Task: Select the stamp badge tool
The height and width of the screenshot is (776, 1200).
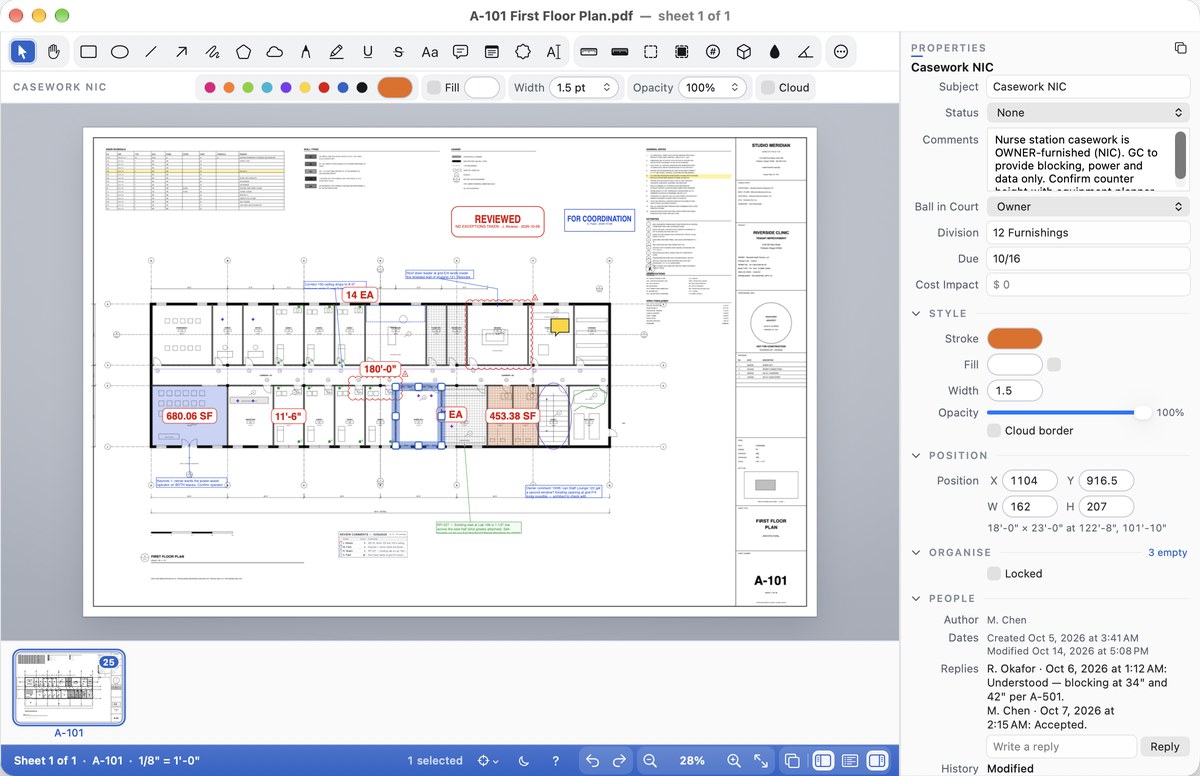Action: click(x=522, y=52)
